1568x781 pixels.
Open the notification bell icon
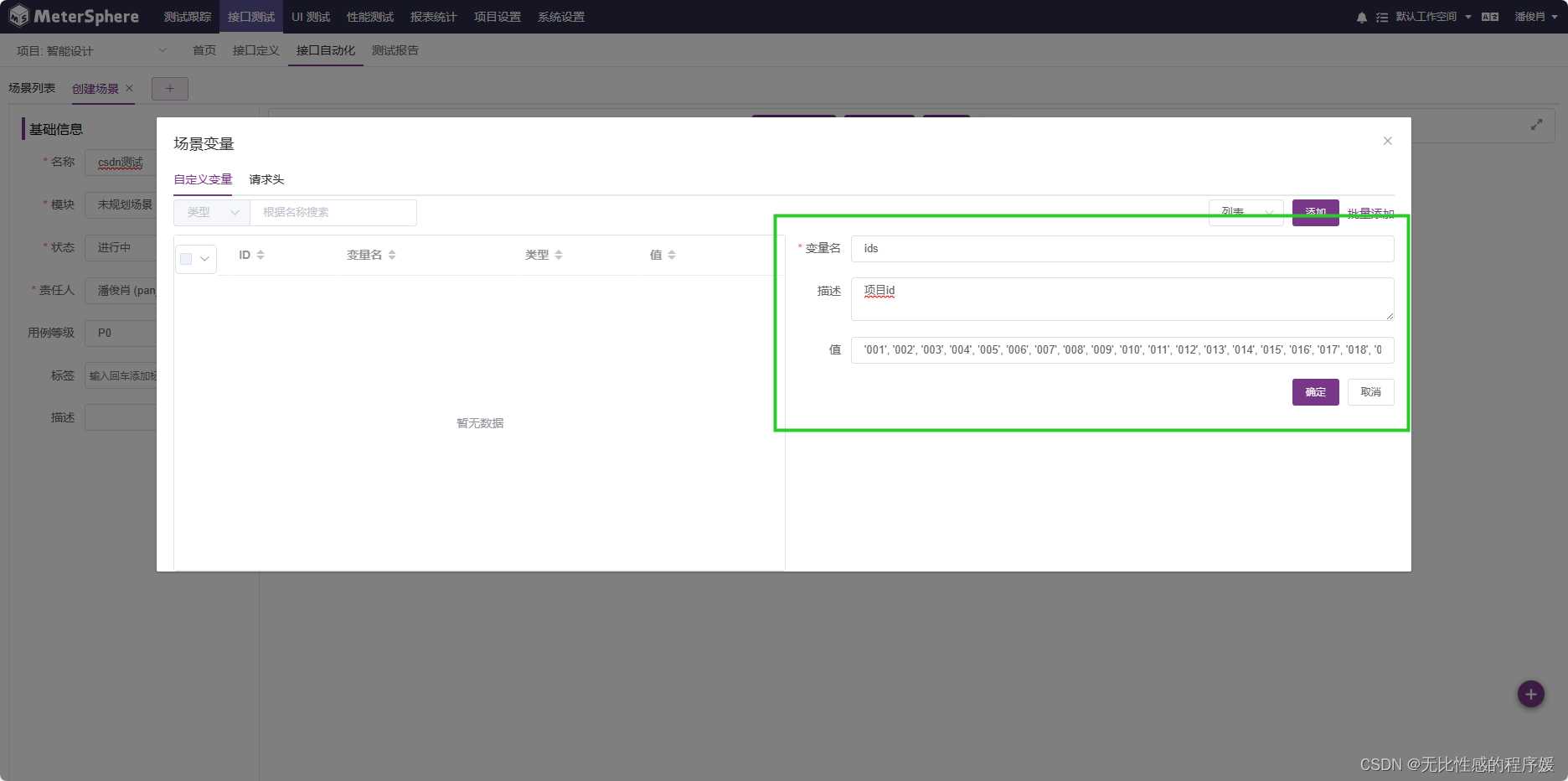pos(1362,18)
